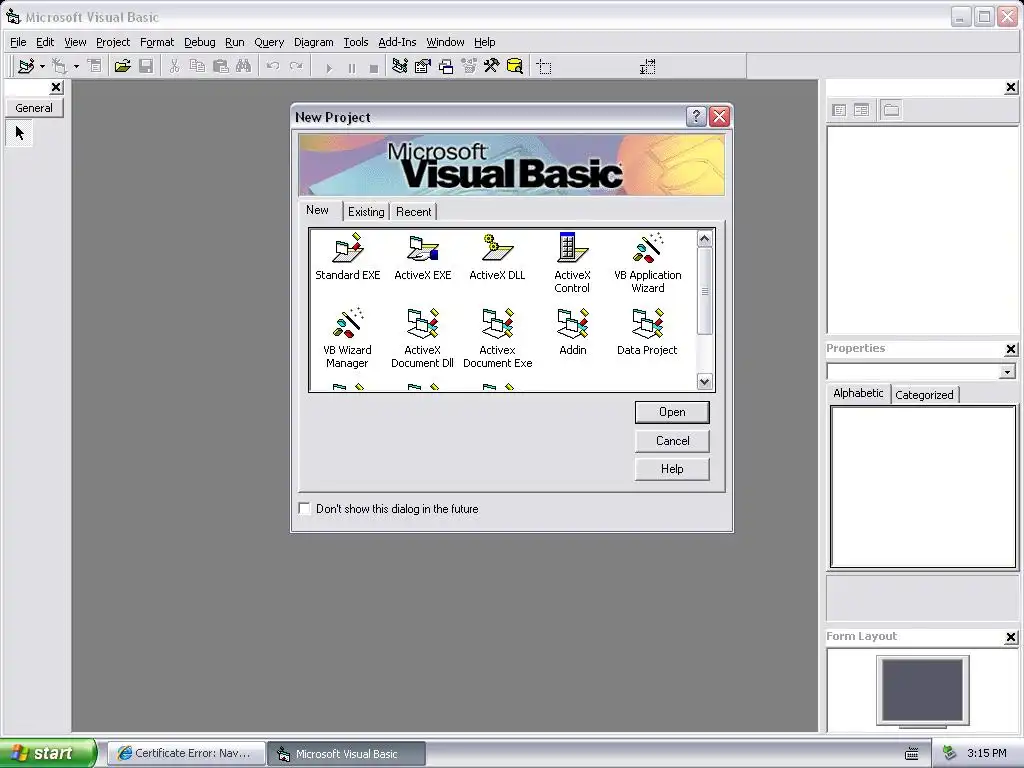This screenshot has height=768, width=1024.
Task: Select the Alphabetic properties tab
Action: (858, 393)
